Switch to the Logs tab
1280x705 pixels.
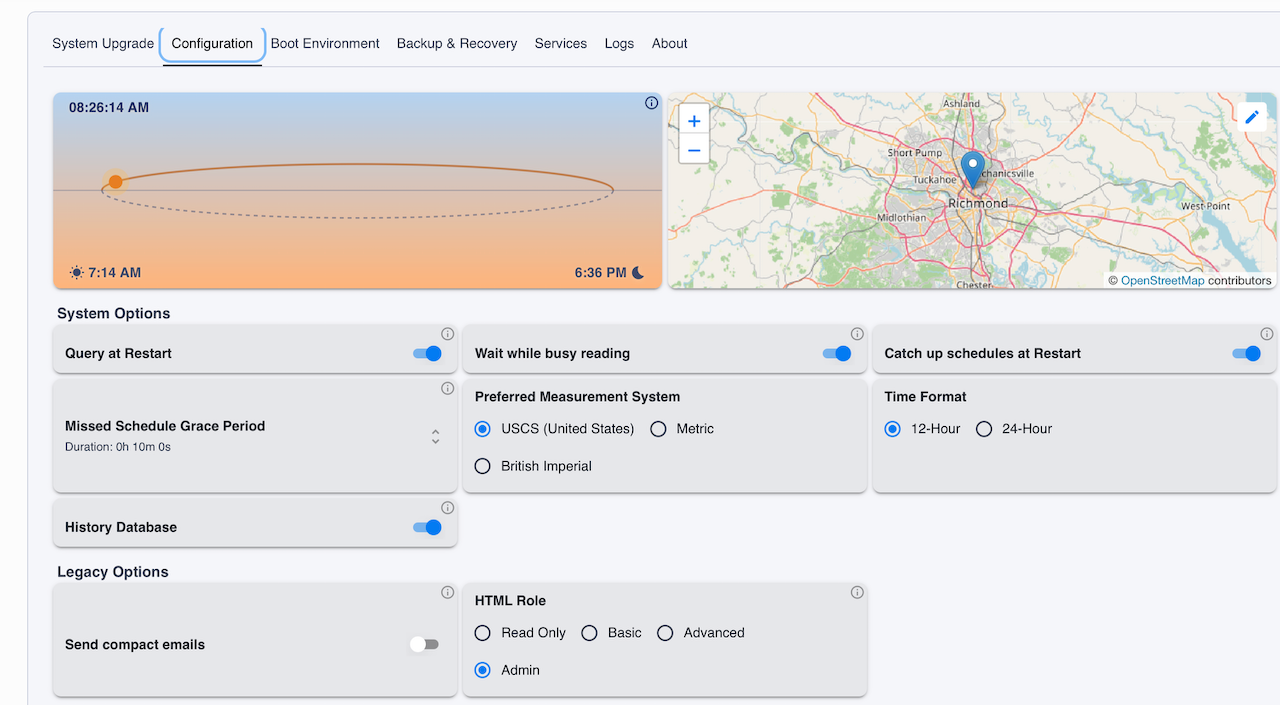[x=619, y=44]
